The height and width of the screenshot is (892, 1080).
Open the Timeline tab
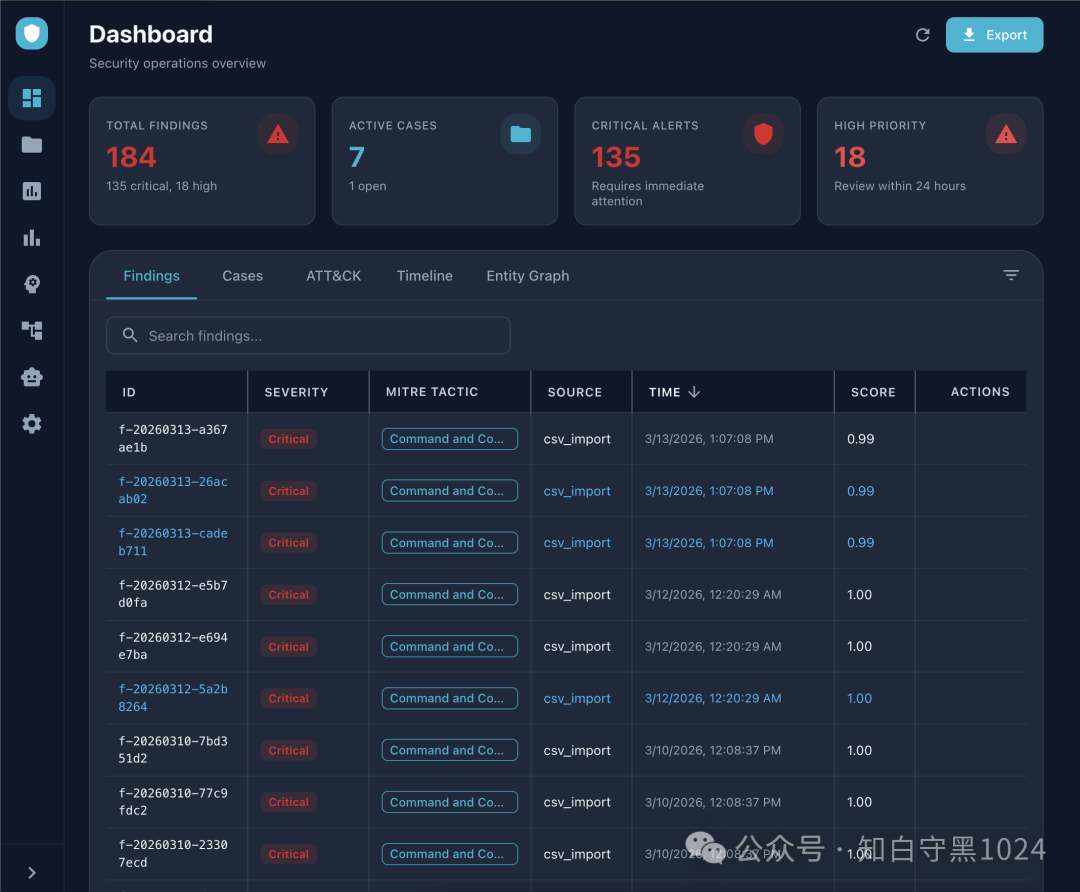[x=424, y=276]
